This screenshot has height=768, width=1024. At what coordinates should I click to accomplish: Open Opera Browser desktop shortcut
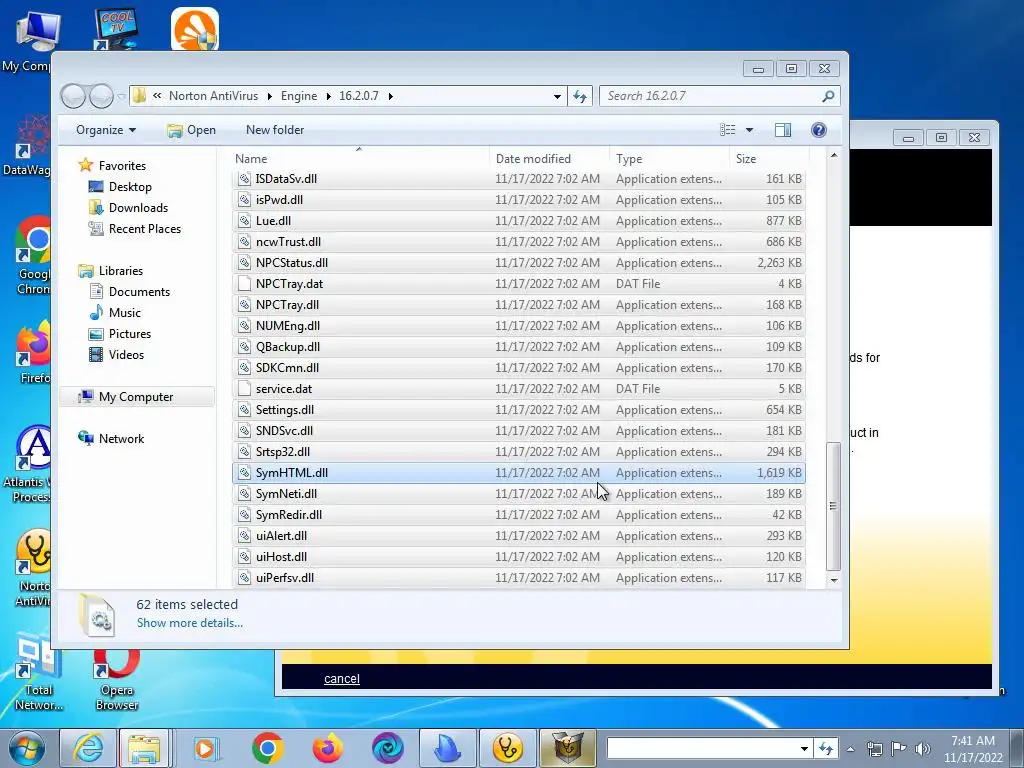117,679
